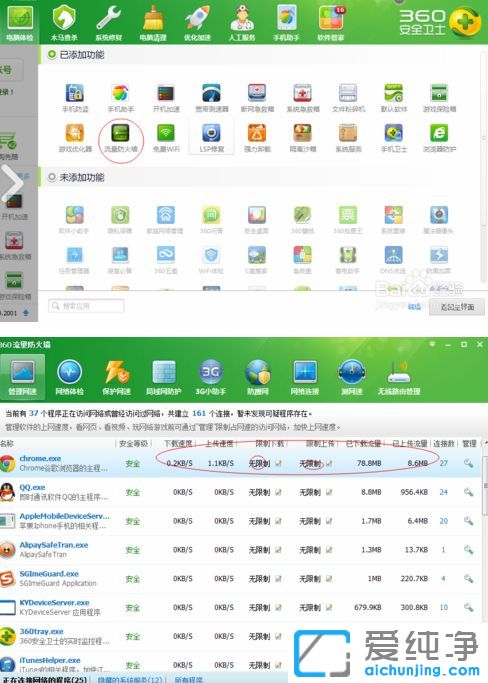Add the DNS优选 tool
Image resolution: width=488 pixels, height=683 pixels.
393,260
